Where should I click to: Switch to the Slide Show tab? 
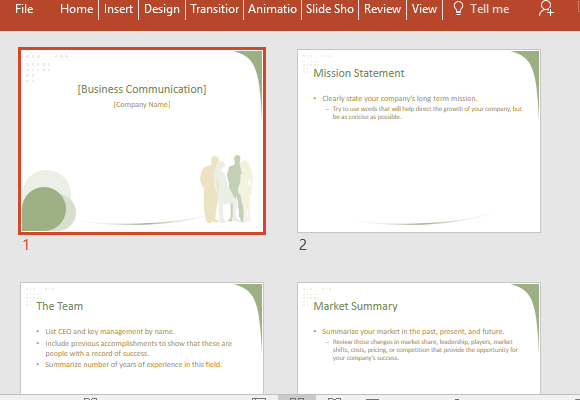[x=330, y=9]
